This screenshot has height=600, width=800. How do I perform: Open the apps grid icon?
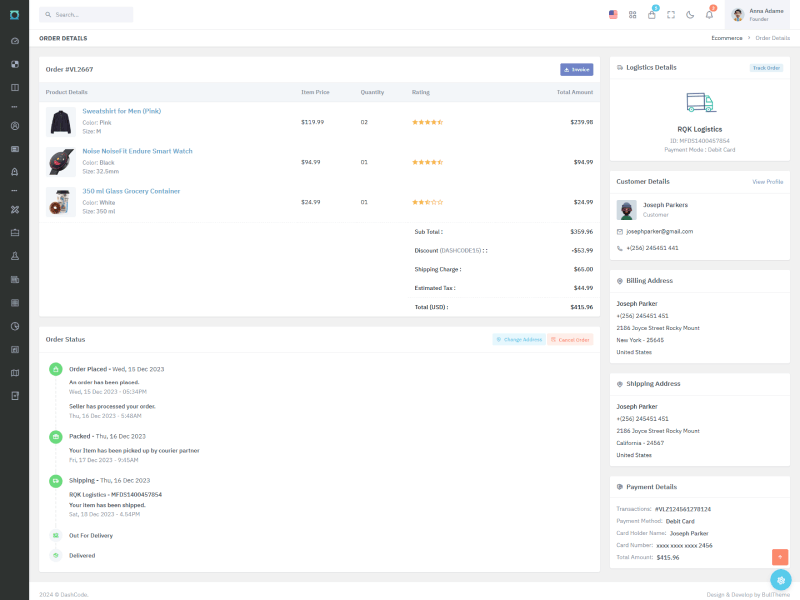[633, 15]
